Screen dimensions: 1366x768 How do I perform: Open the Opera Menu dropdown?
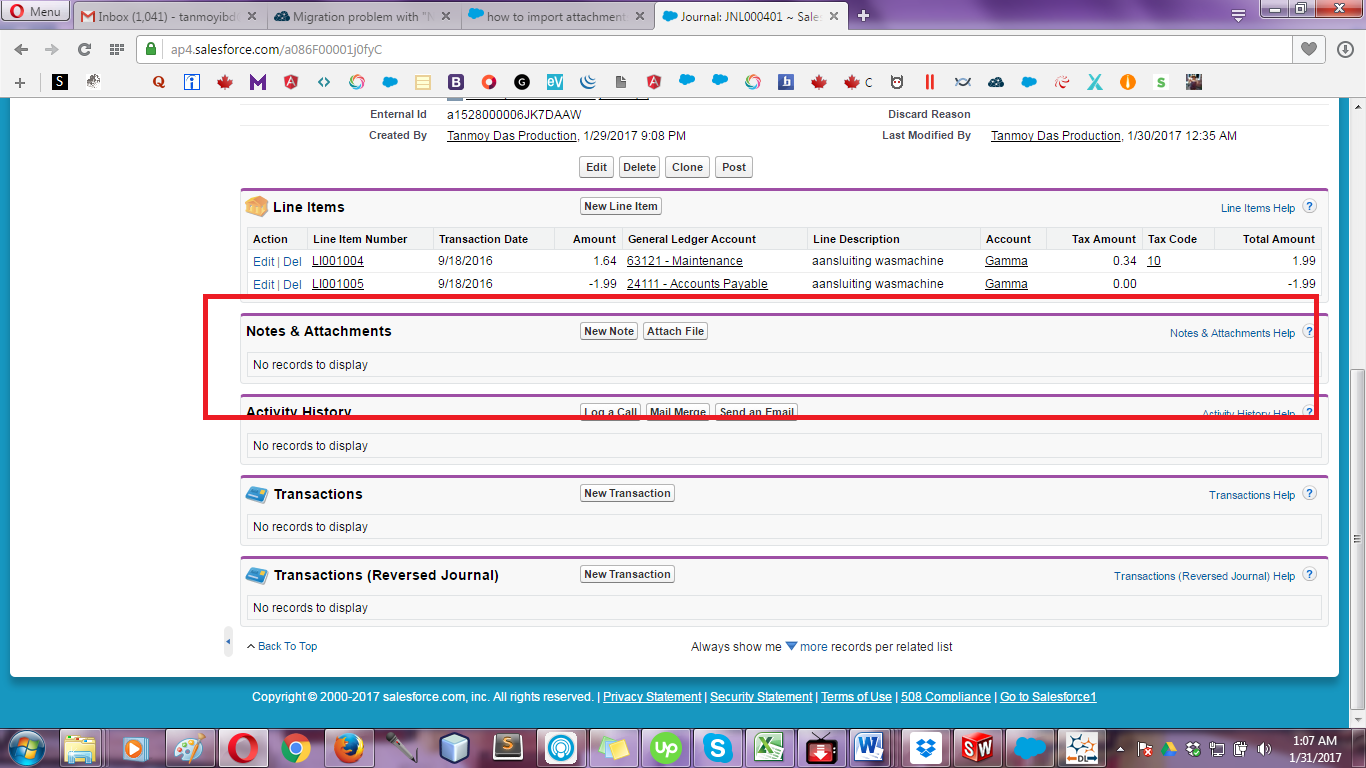(x=36, y=13)
